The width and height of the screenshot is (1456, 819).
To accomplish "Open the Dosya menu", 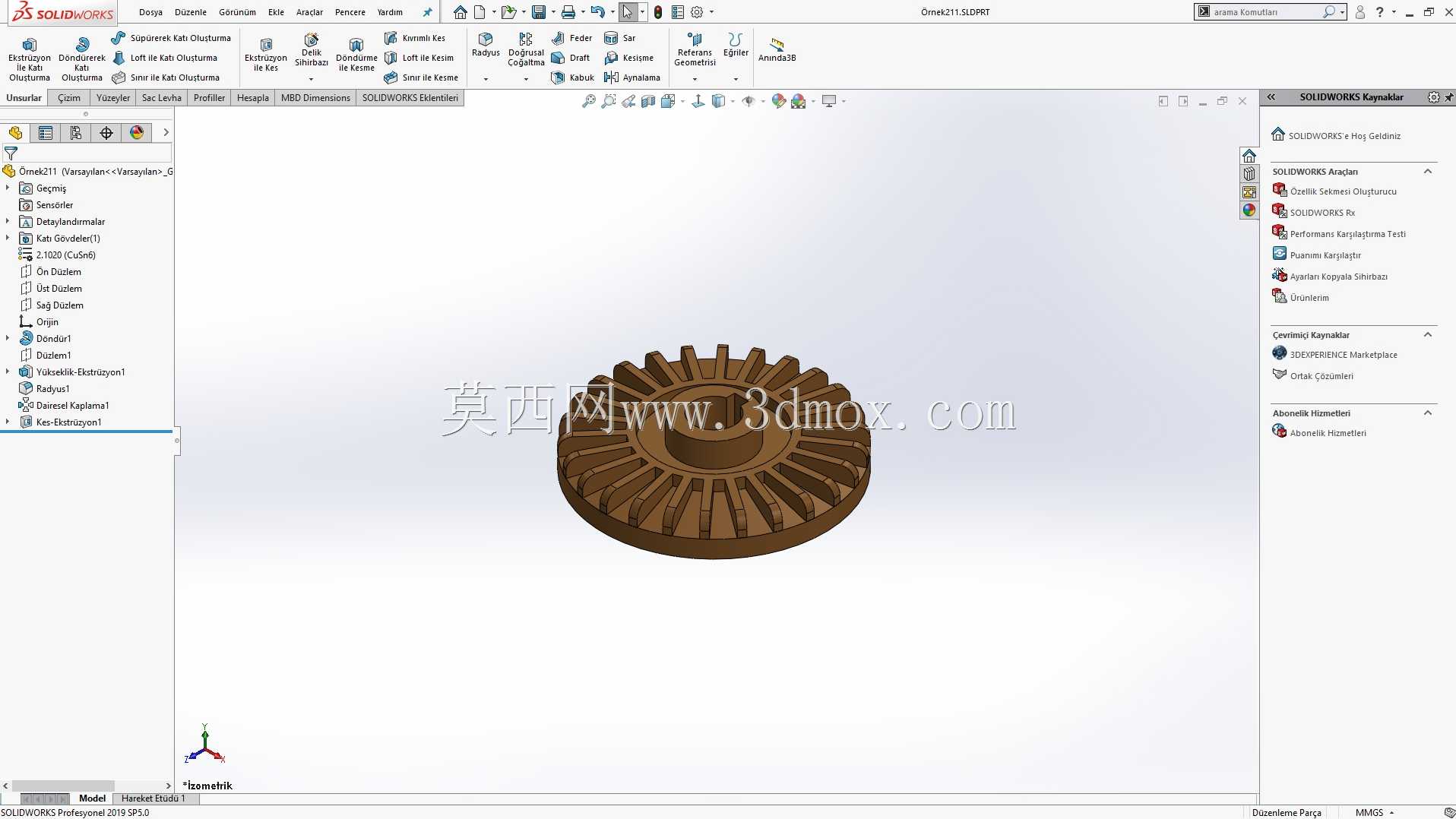I will (150, 12).
